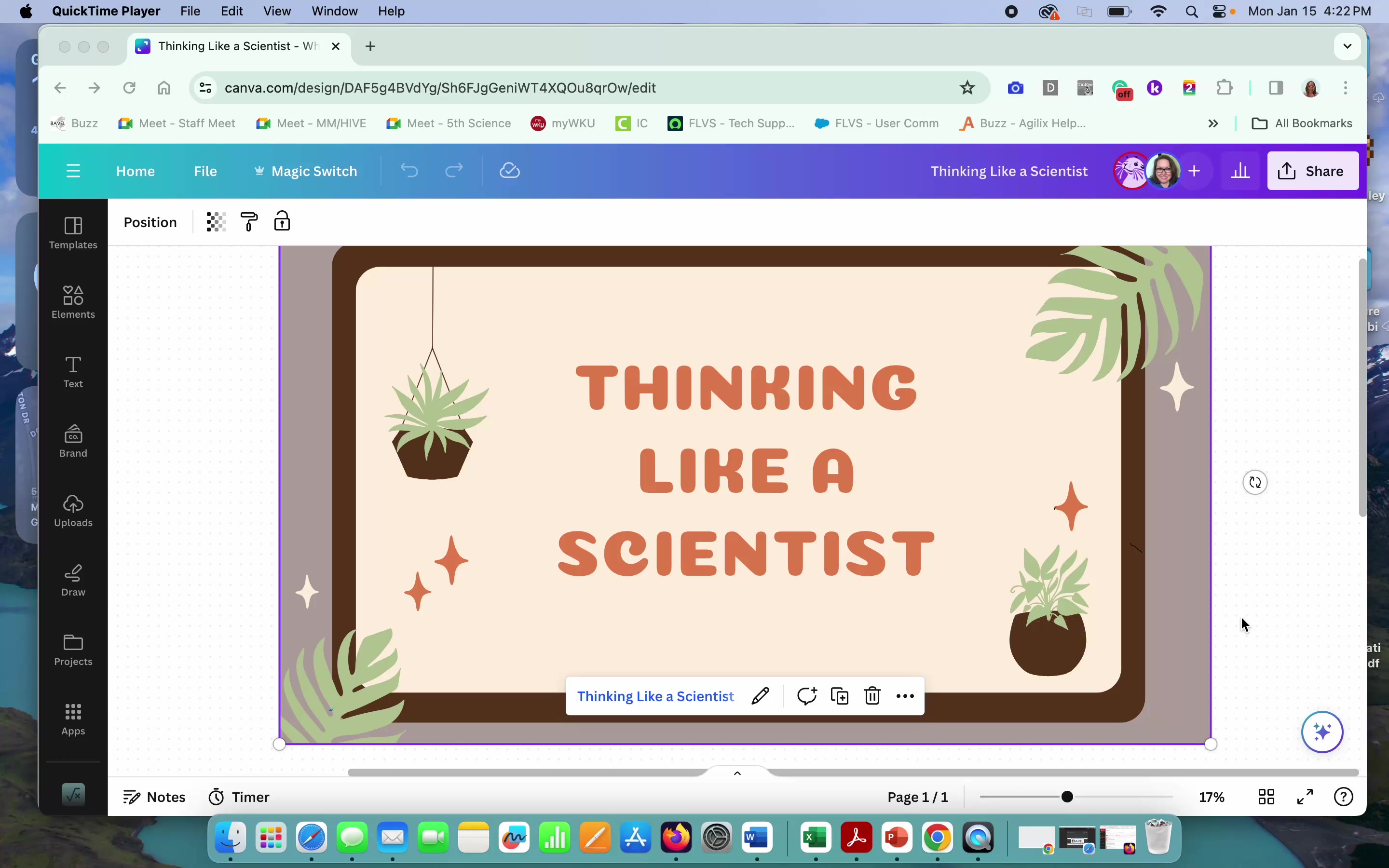Image resolution: width=1389 pixels, height=868 pixels.
Task: Delete the page with the trash icon
Action: point(872,696)
